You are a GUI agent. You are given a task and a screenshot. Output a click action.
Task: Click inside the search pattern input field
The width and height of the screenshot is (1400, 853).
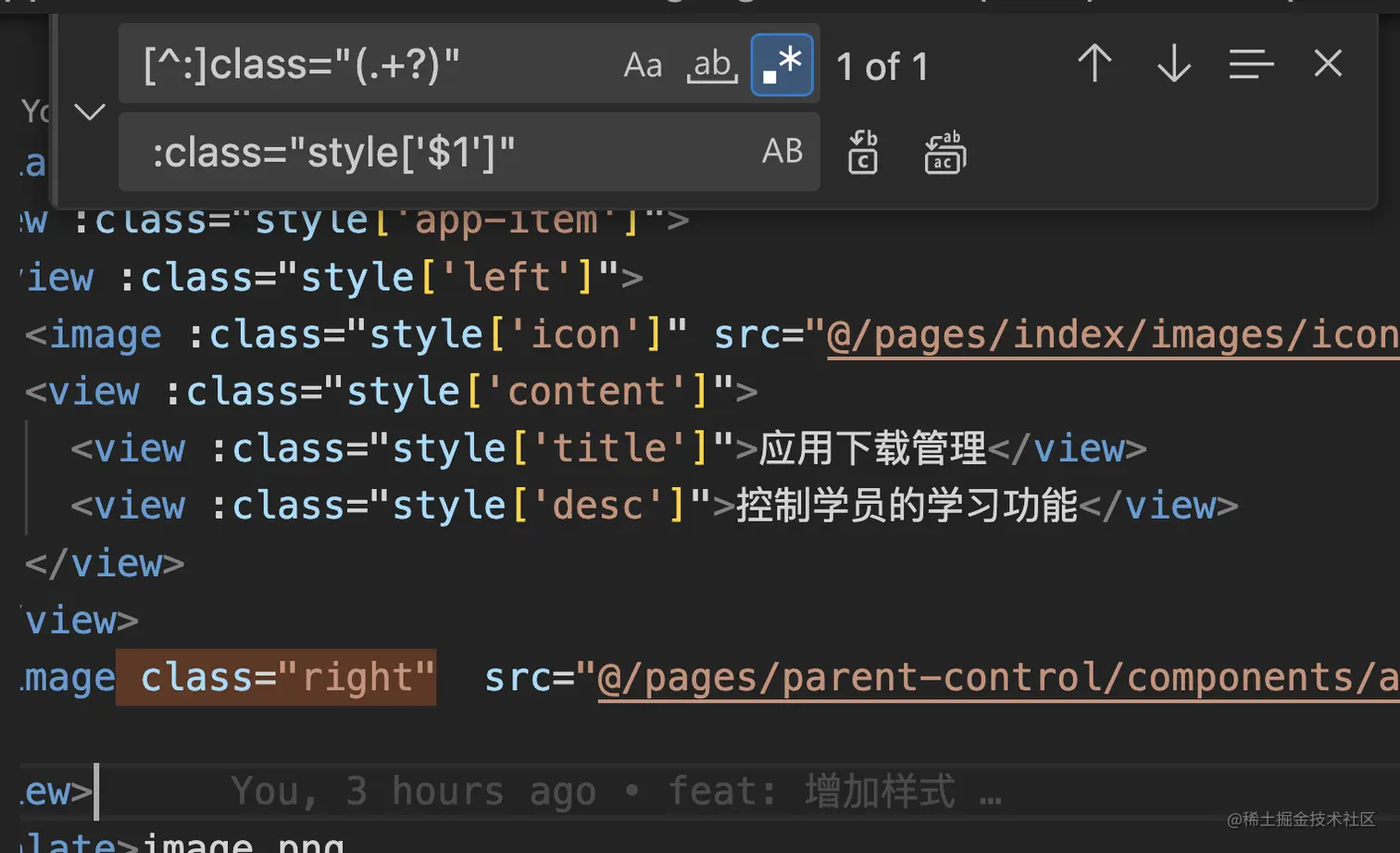pyautogui.click(x=370, y=64)
